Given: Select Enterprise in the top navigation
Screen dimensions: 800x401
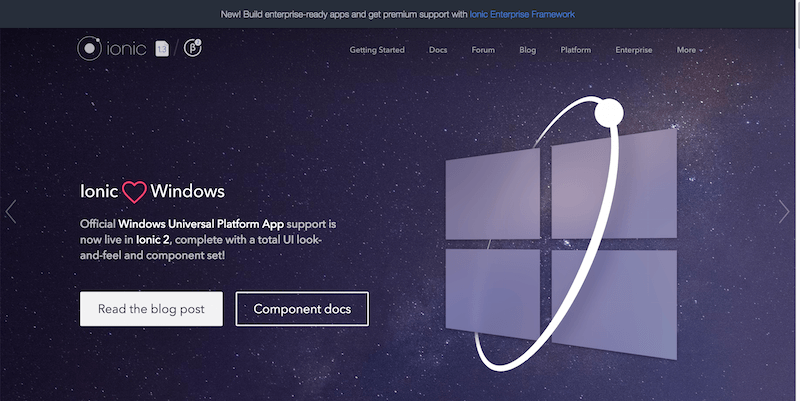Looking at the screenshot, I should (633, 50).
